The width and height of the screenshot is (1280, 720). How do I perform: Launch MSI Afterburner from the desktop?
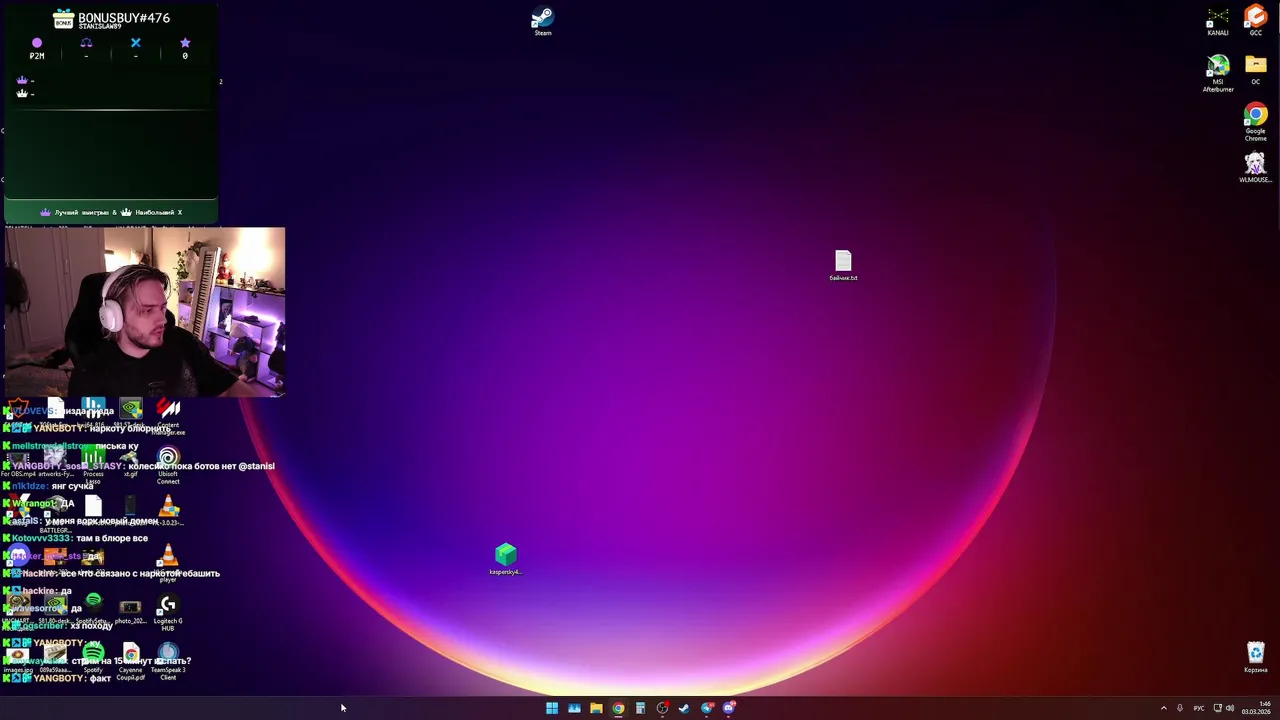coord(1217,74)
